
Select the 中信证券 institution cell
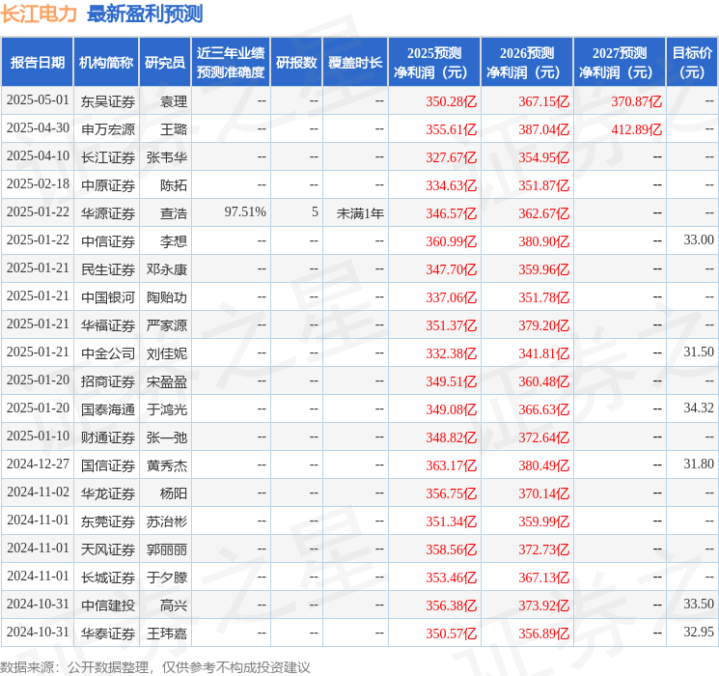108,241
